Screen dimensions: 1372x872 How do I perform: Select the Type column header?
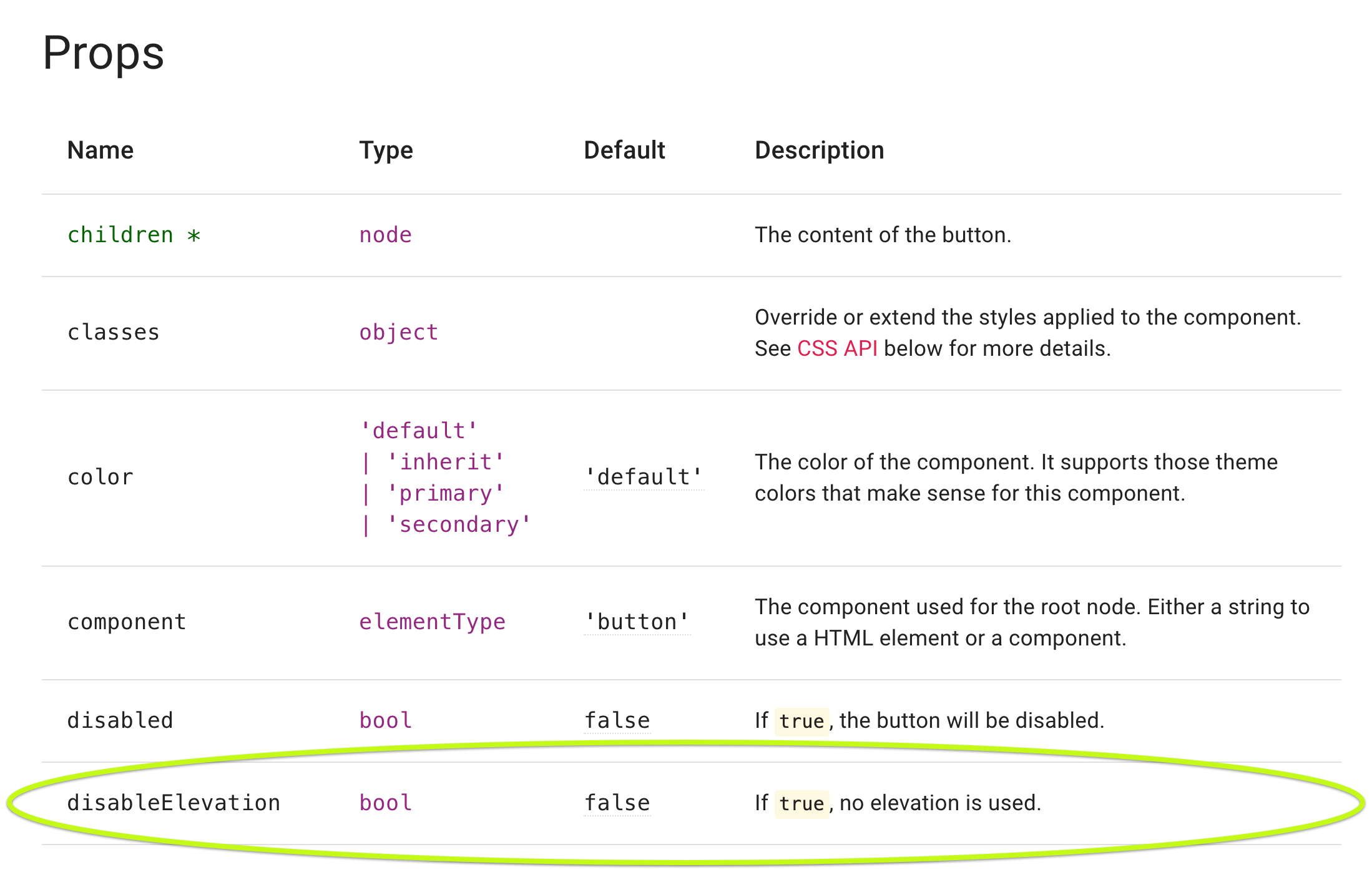pos(386,150)
